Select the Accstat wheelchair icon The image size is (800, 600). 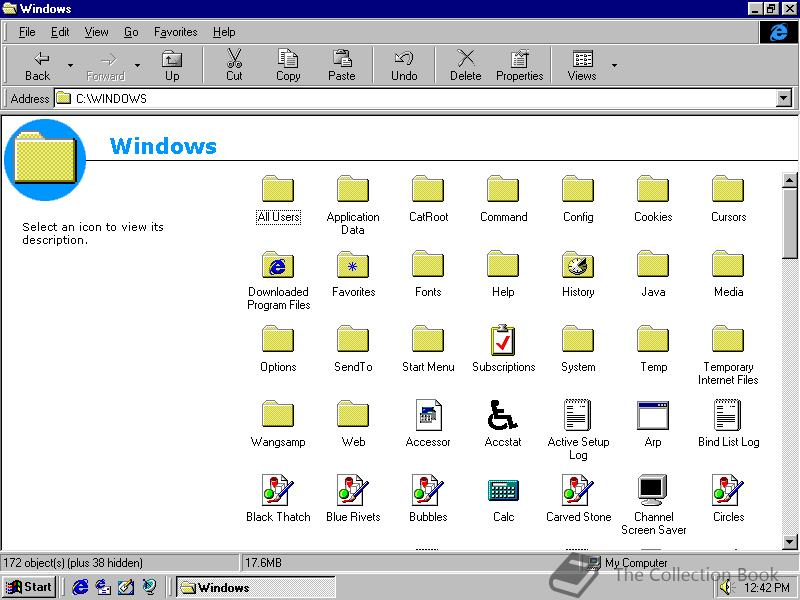503,424
